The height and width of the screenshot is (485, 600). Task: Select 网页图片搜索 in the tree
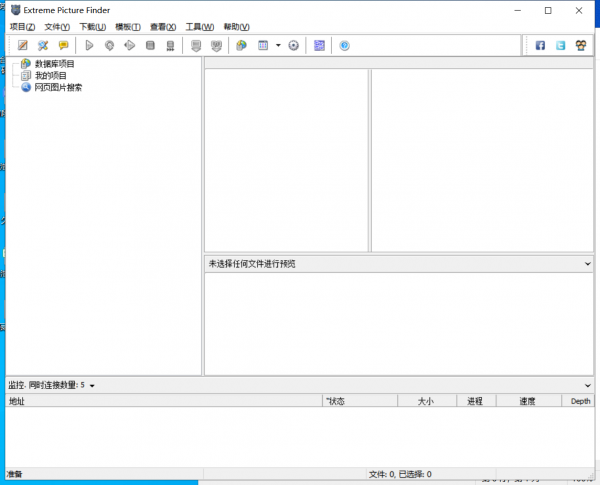(x=58, y=87)
